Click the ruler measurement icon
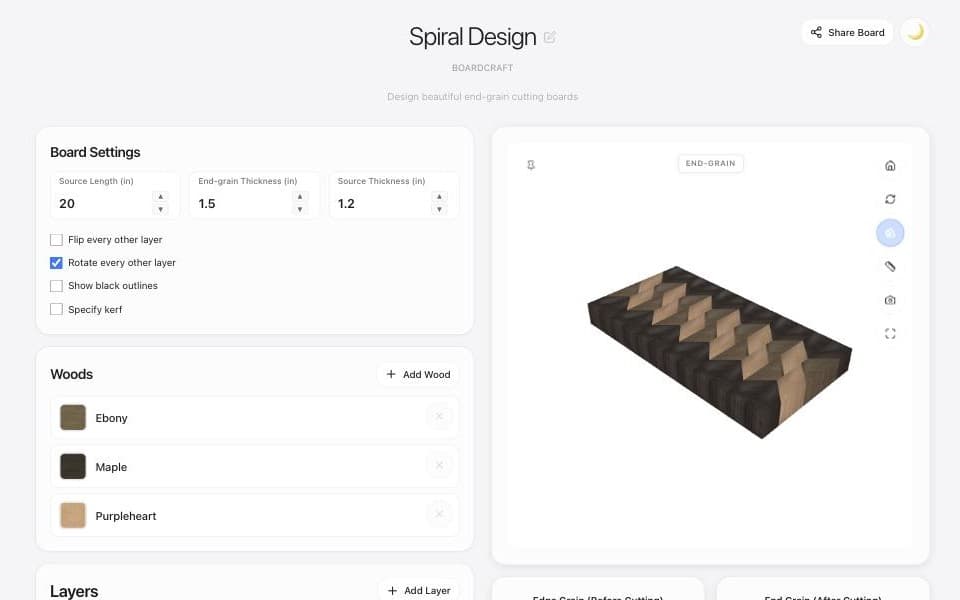 pyautogui.click(x=890, y=266)
